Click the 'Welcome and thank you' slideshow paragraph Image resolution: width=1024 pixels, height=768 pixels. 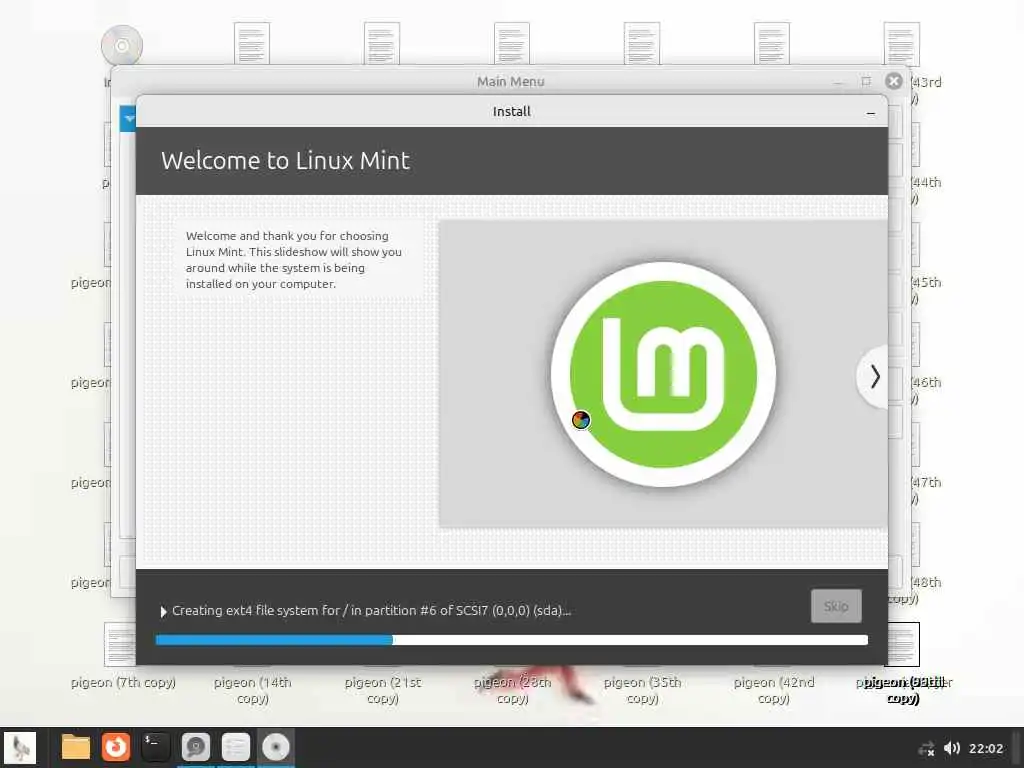pyautogui.click(x=293, y=260)
